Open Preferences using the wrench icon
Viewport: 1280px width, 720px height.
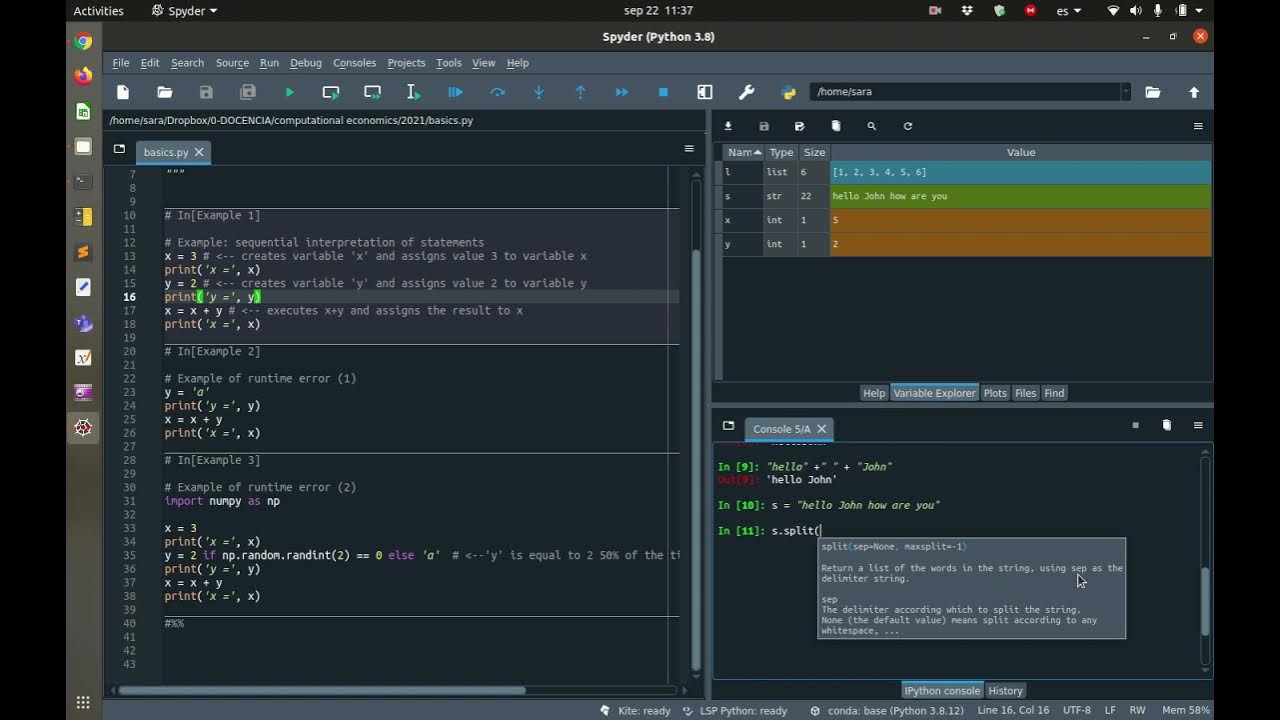pyautogui.click(x=746, y=92)
